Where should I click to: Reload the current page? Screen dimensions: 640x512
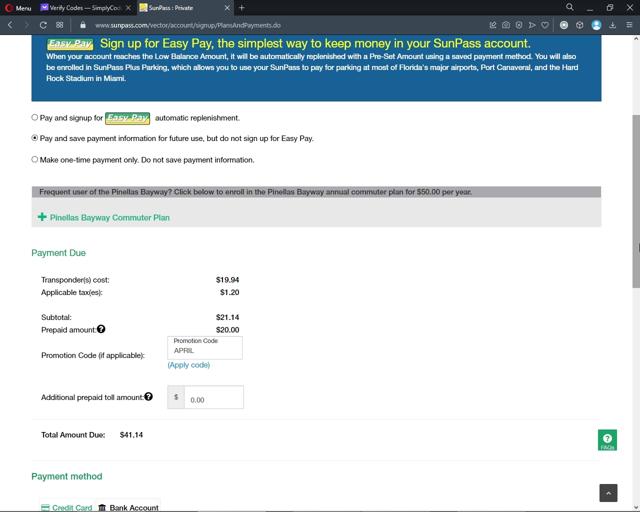tap(43, 25)
